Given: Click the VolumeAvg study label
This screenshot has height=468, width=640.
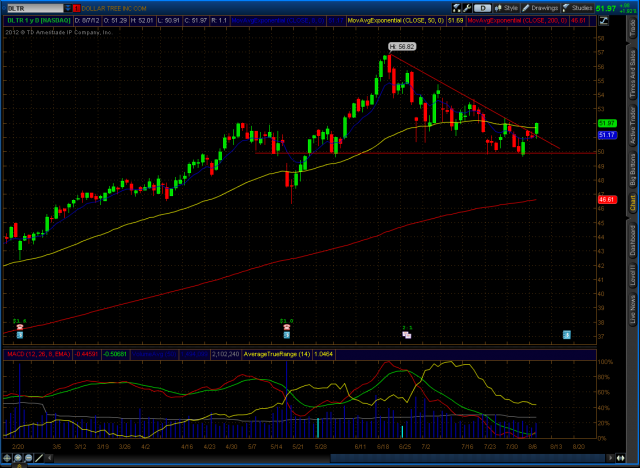Looking at the screenshot, I should point(154,354).
